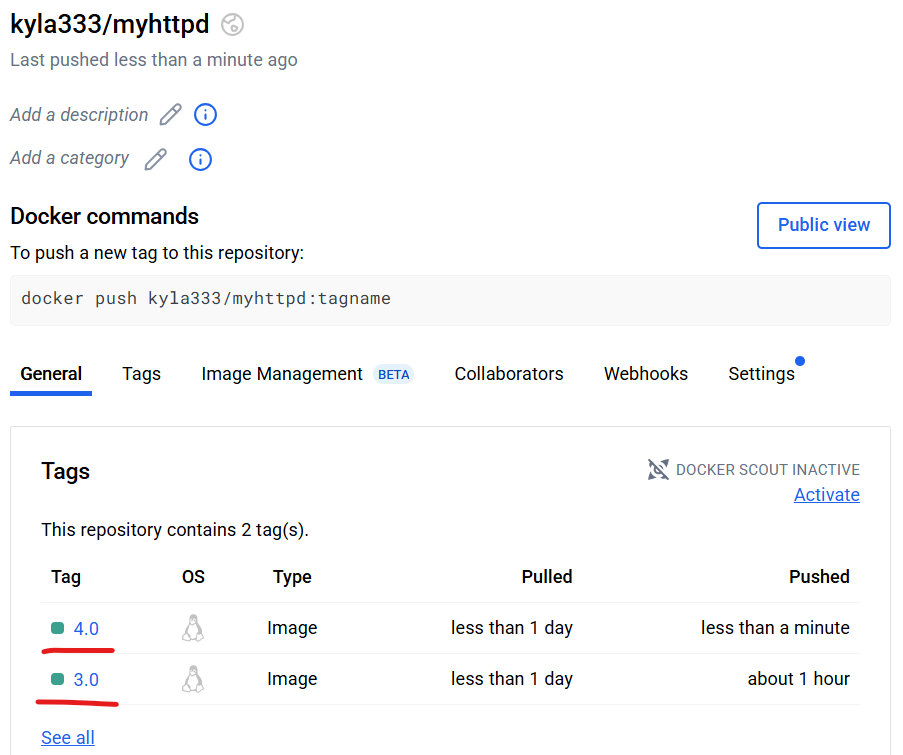Go to the Webhooks tab
Image resolution: width=903 pixels, height=755 pixels.
[x=646, y=374]
